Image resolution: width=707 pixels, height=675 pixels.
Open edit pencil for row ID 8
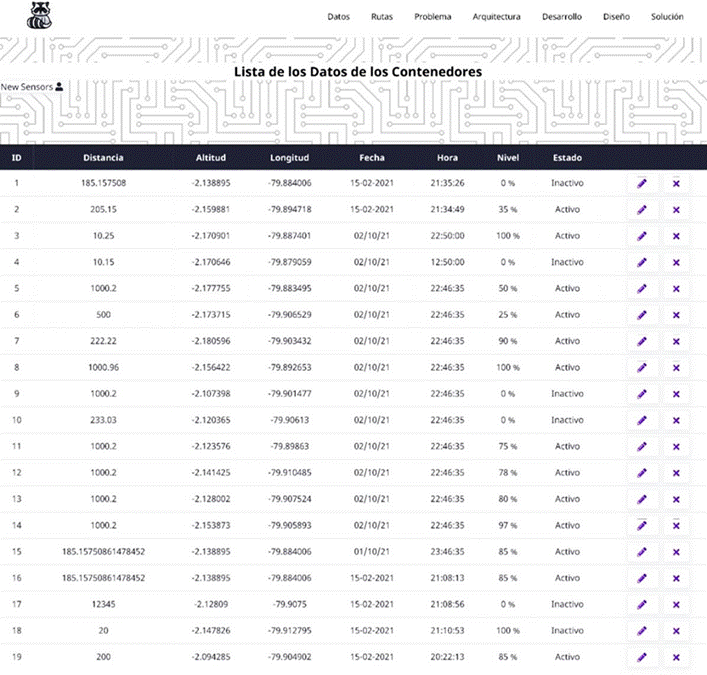[x=642, y=367]
